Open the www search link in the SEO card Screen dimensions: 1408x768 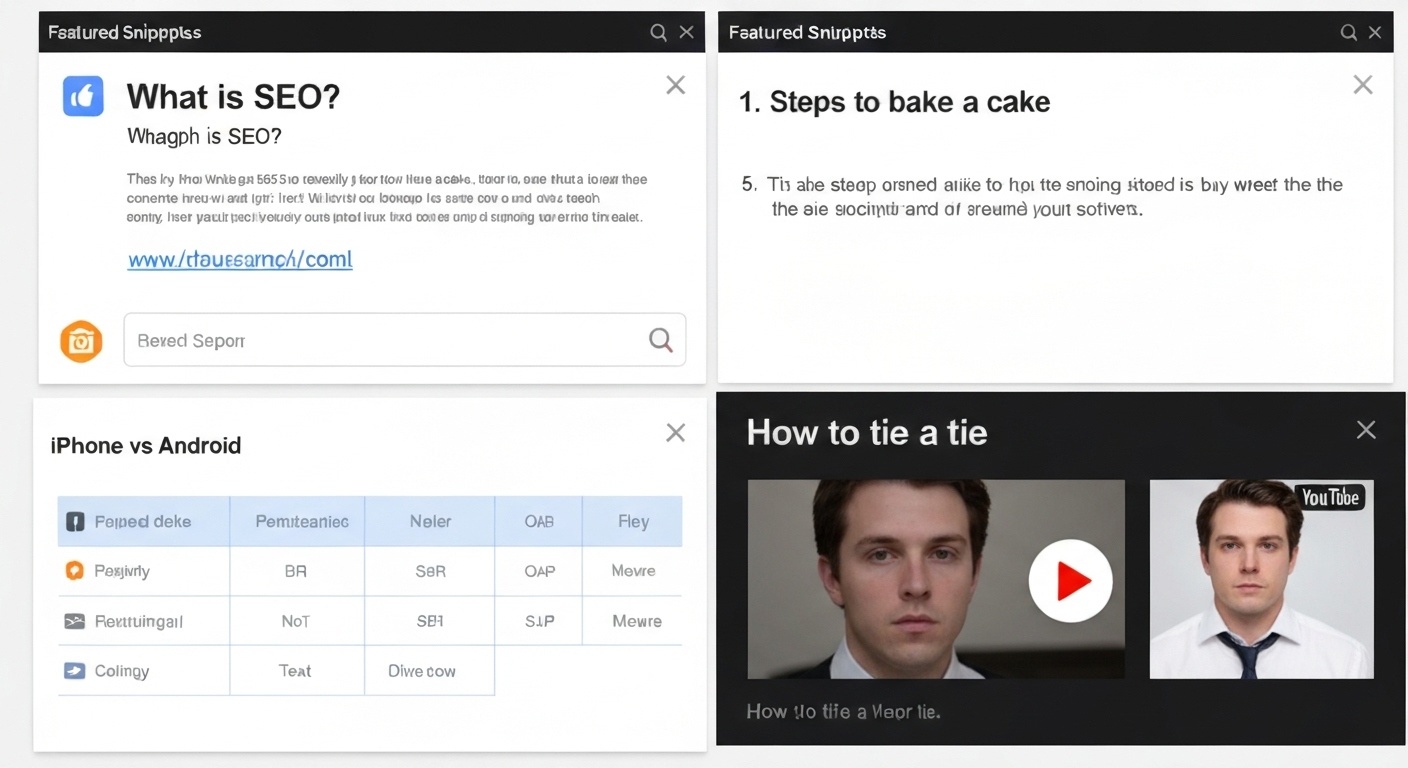coord(240,260)
